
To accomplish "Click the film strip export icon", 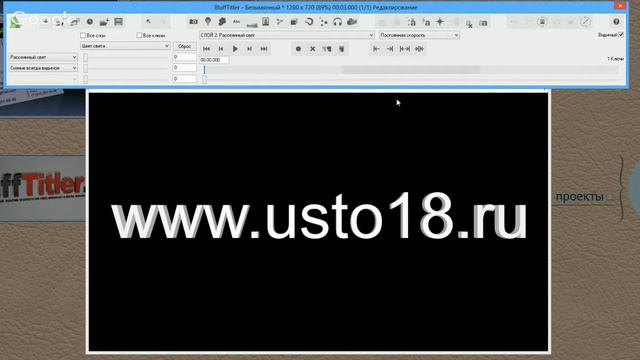I will point(118,22).
